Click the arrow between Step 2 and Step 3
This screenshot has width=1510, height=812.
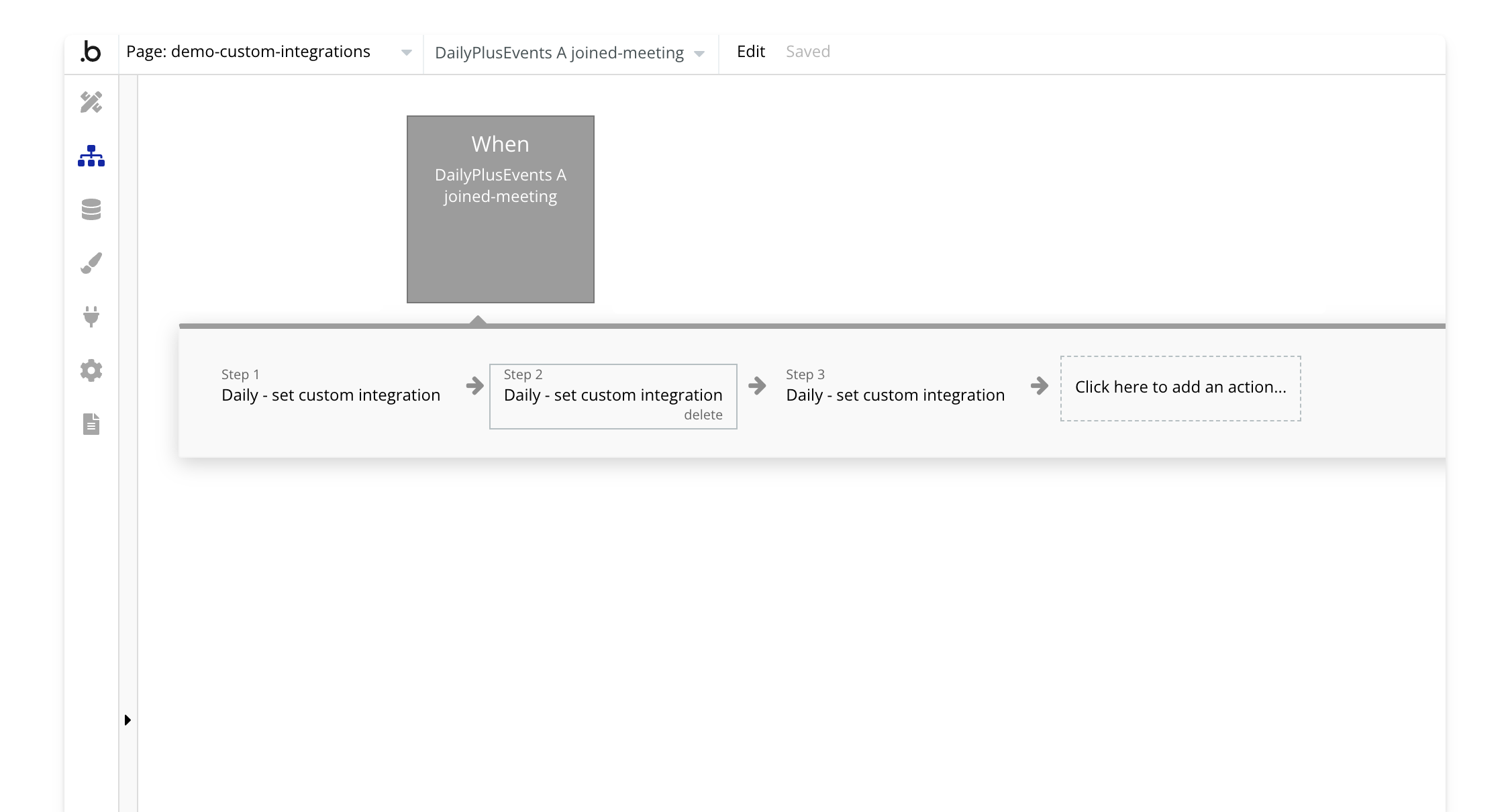[x=758, y=385]
